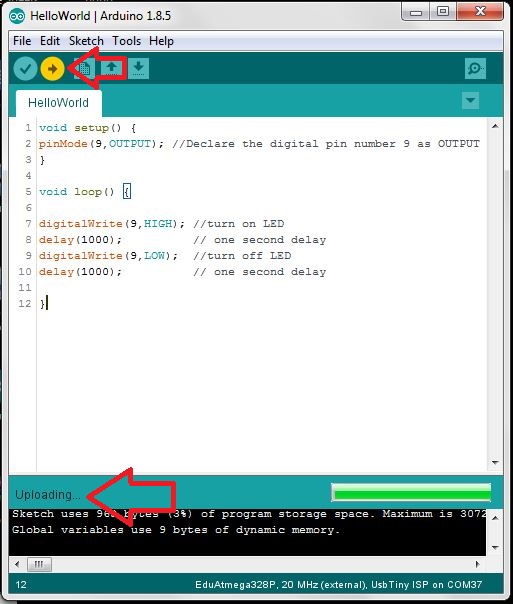Viewport: 513px width, 604px height.
Task: Open the Serial Monitor magnifier icon
Action: click(x=475, y=69)
